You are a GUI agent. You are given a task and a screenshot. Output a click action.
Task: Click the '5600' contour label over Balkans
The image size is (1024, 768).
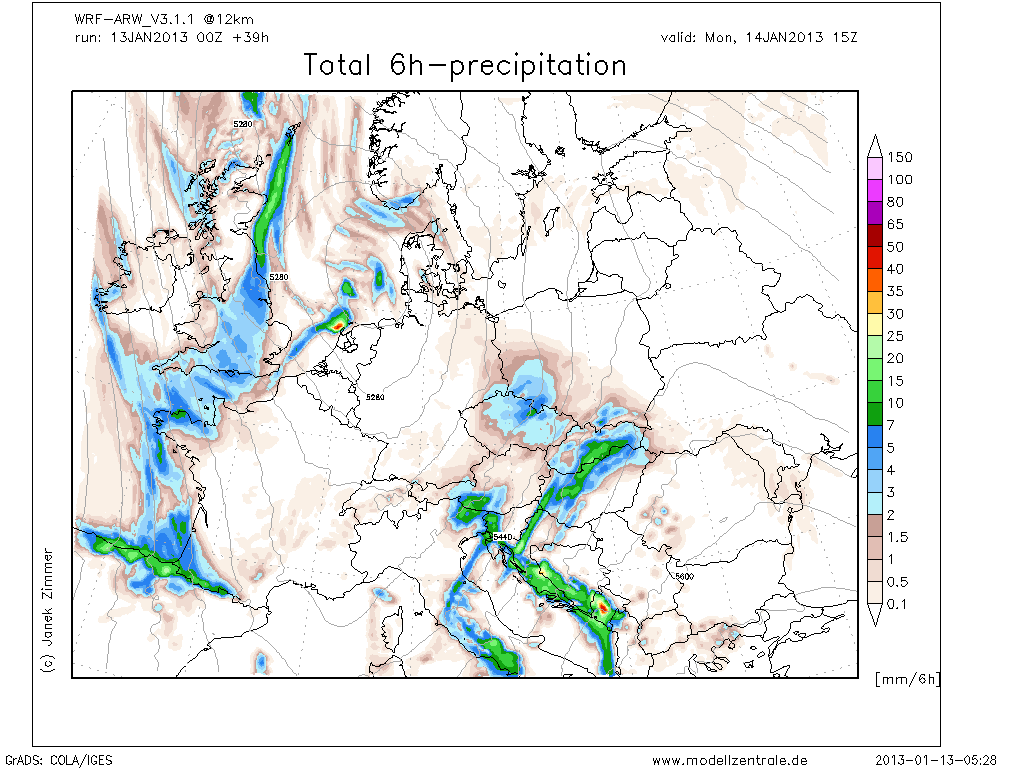point(684,577)
